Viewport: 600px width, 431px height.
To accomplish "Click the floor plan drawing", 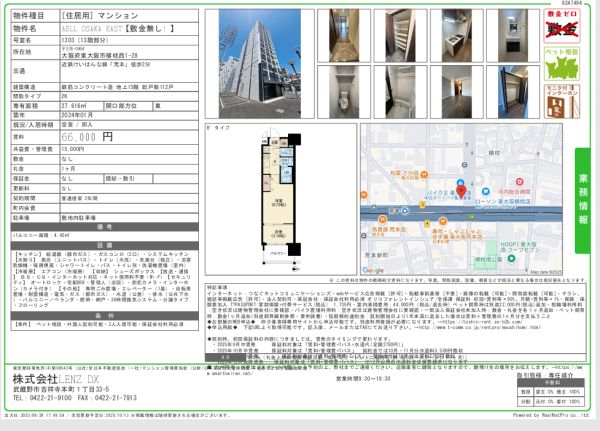I will (280, 199).
